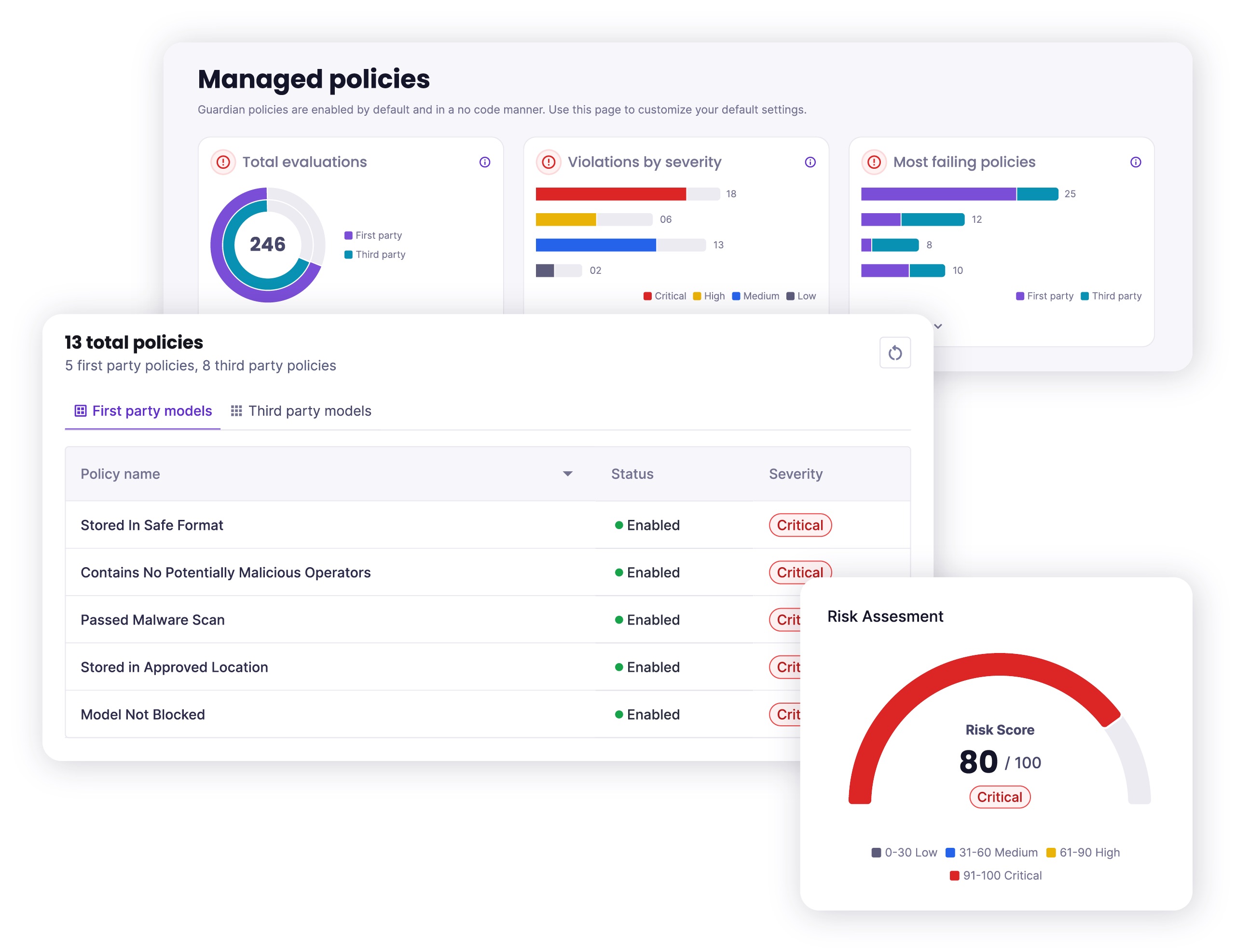Click the red Critical violations bar
Image resolution: width=1235 pixels, height=952 pixels.
[610, 194]
